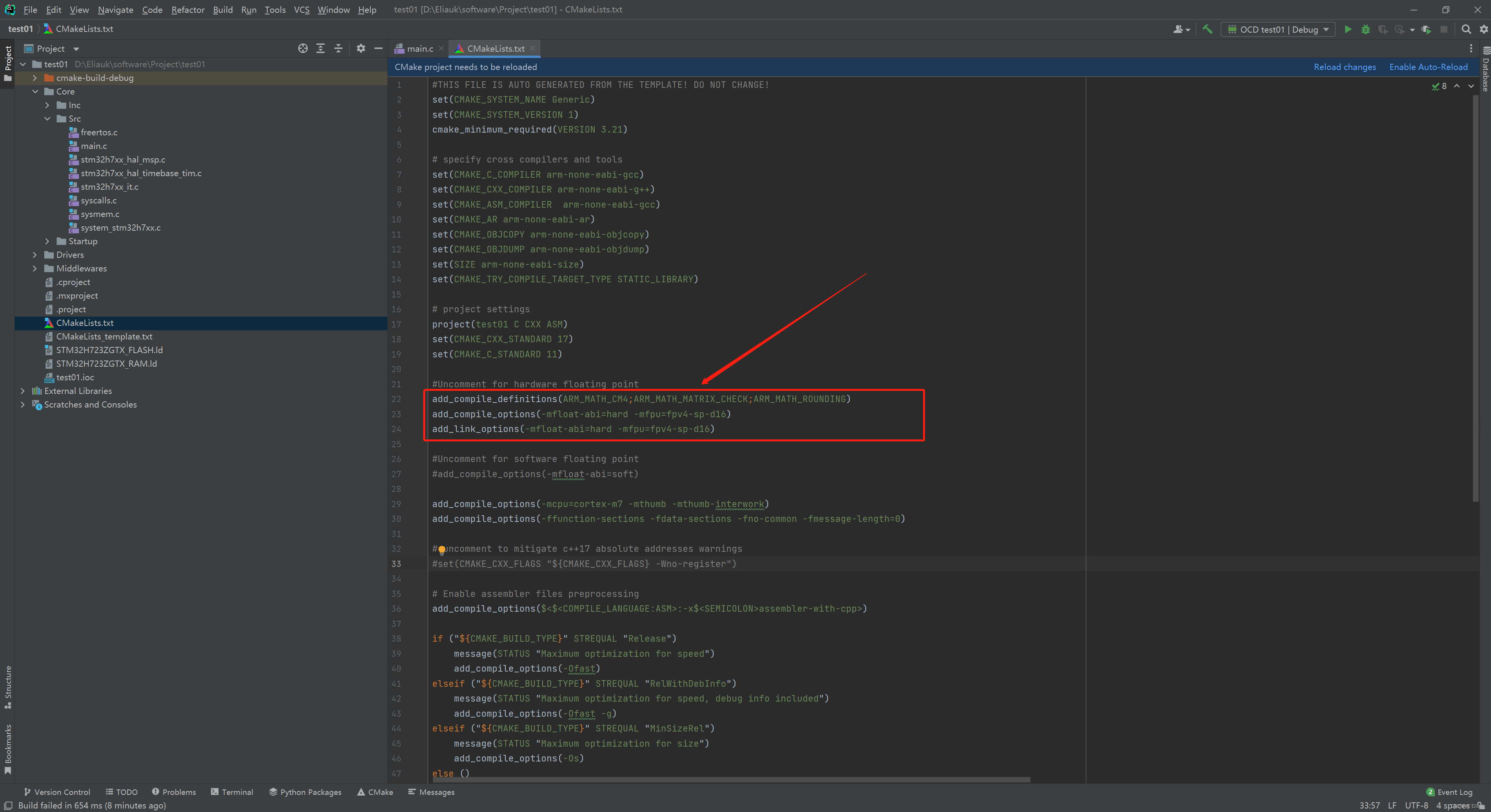Collapse all nodes in Project panel
The width and height of the screenshot is (1491, 812).
pyautogui.click(x=338, y=49)
